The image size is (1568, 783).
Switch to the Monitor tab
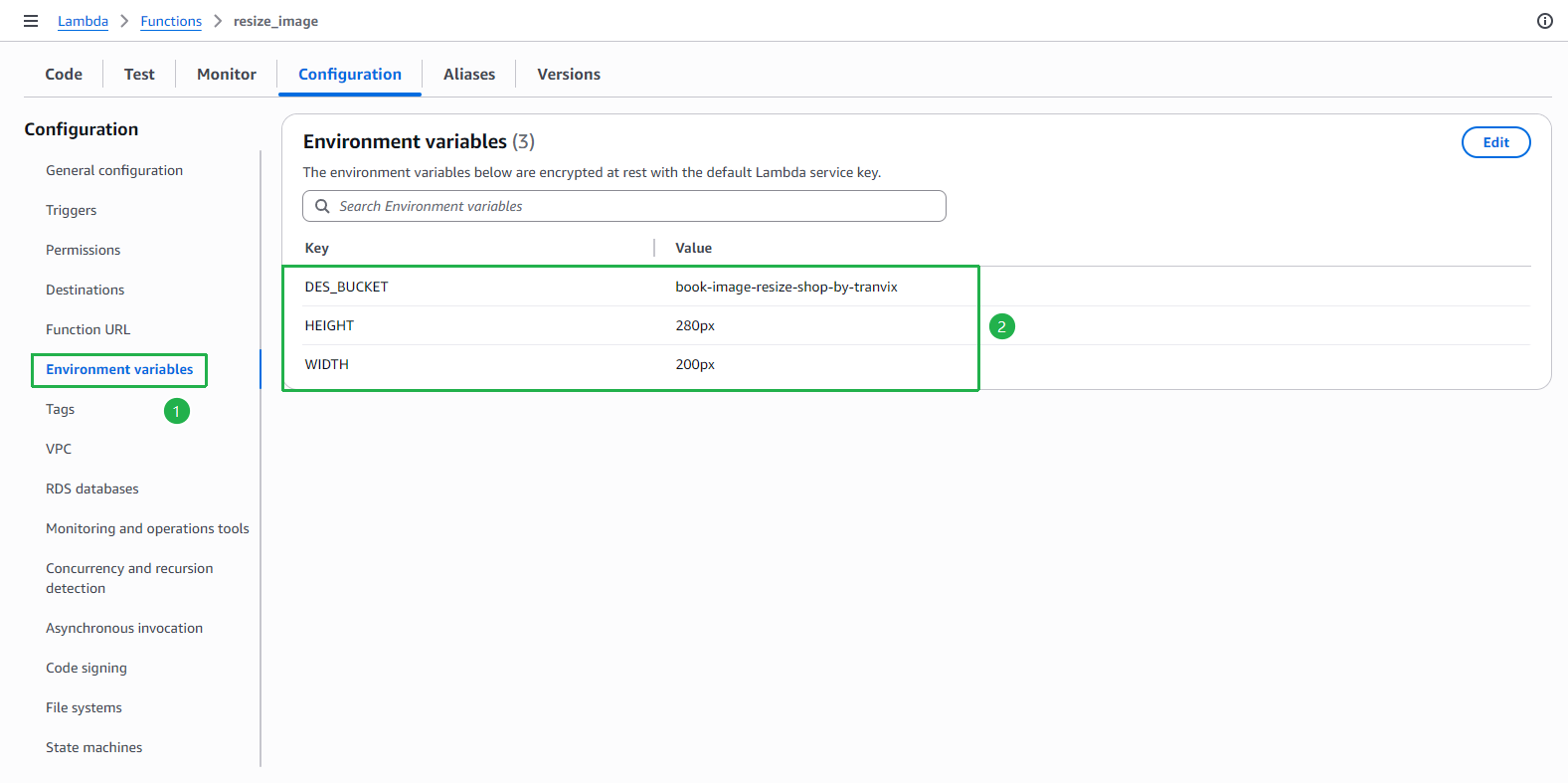(x=227, y=75)
